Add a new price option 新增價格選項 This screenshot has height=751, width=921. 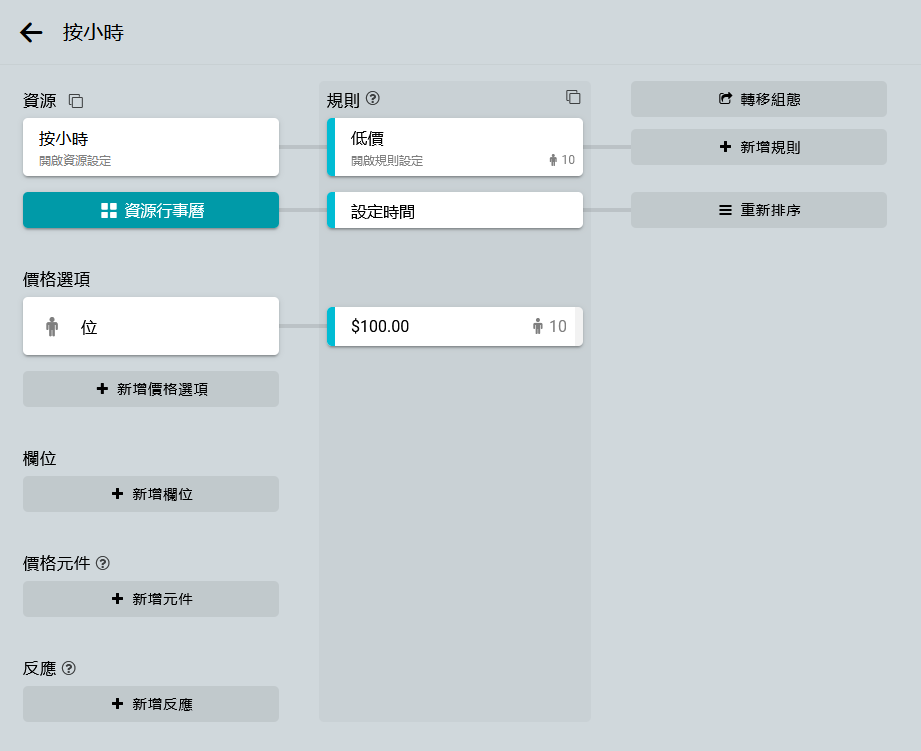(151, 389)
